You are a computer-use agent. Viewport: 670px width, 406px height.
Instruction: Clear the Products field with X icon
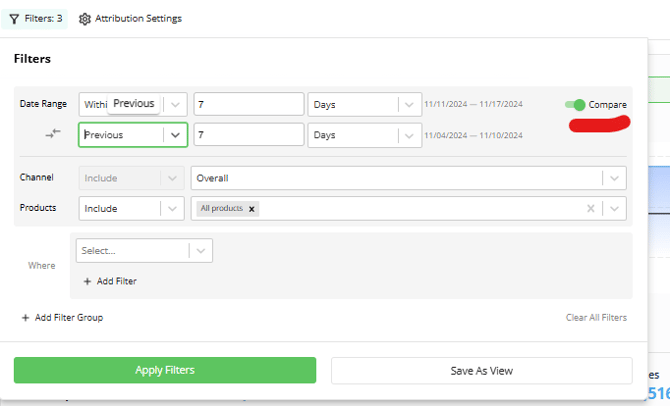click(591, 208)
